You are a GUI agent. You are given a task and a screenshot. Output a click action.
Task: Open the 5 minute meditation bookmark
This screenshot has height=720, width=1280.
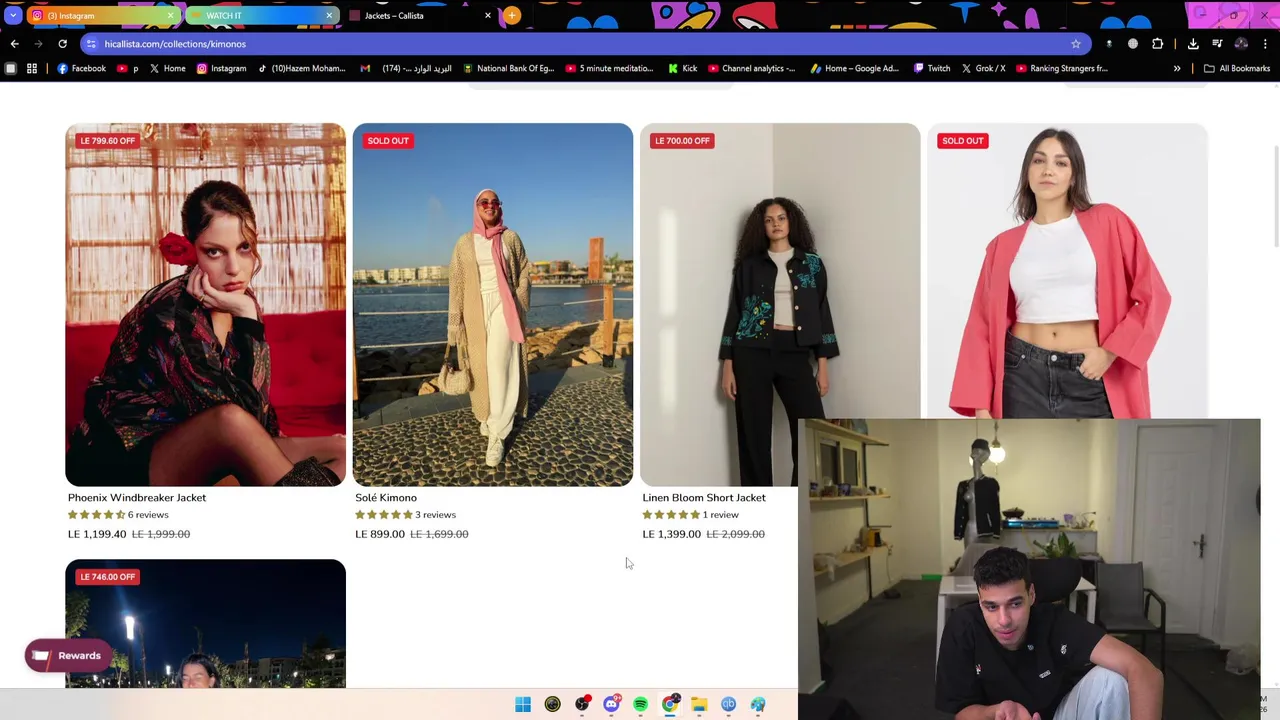click(x=609, y=69)
